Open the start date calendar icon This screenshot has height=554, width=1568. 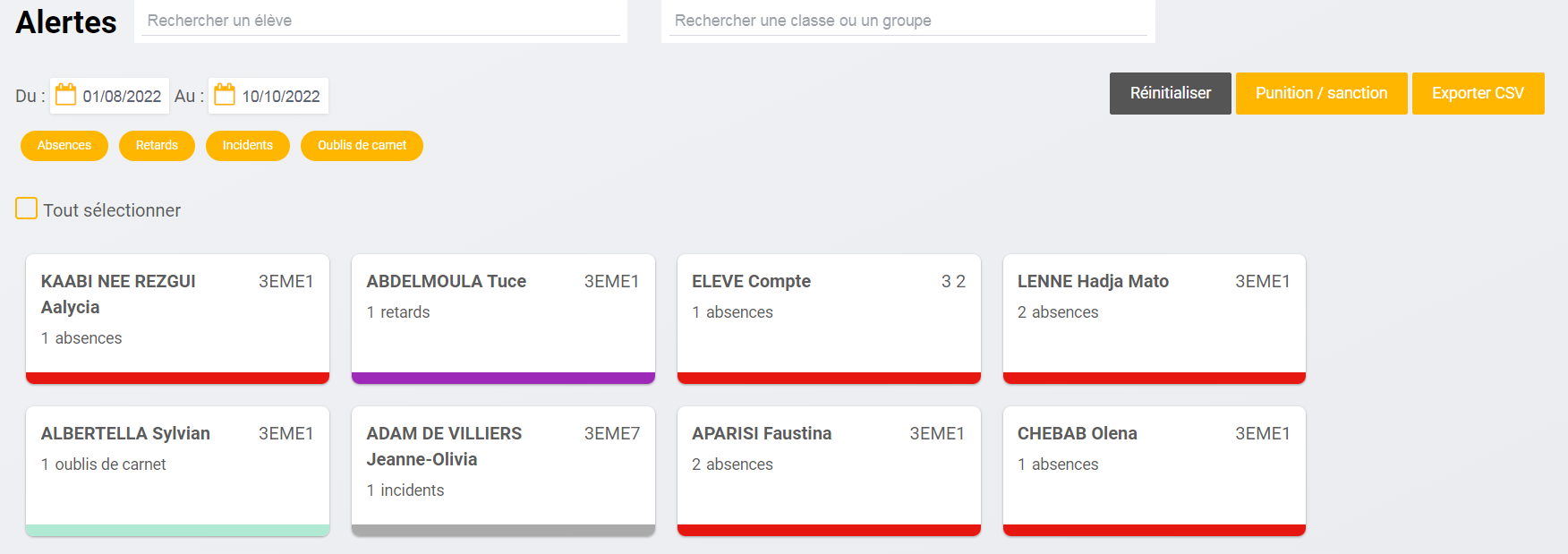pyautogui.click(x=66, y=95)
